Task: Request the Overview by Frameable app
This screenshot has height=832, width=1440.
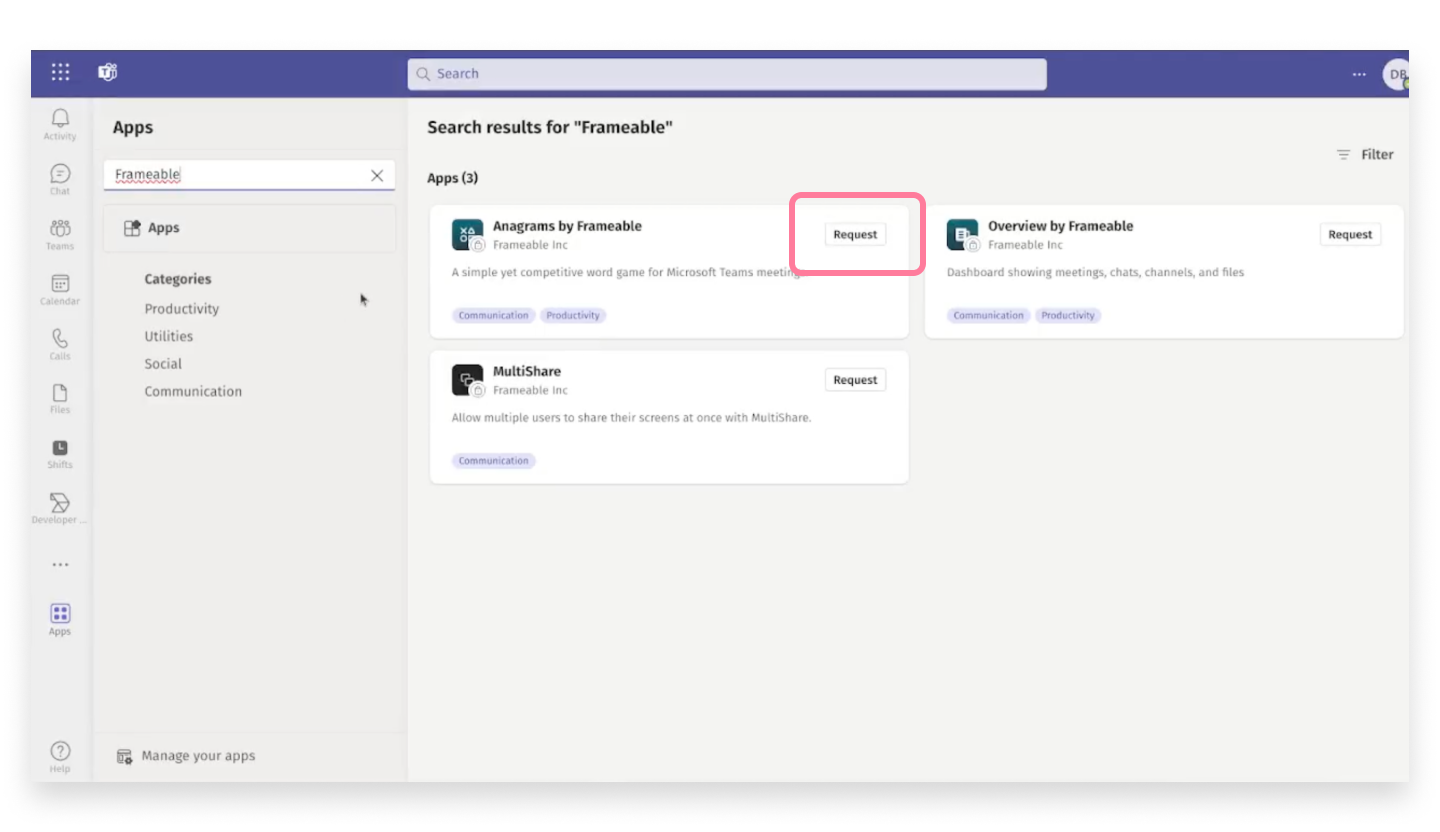Action: click(1350, 234)
